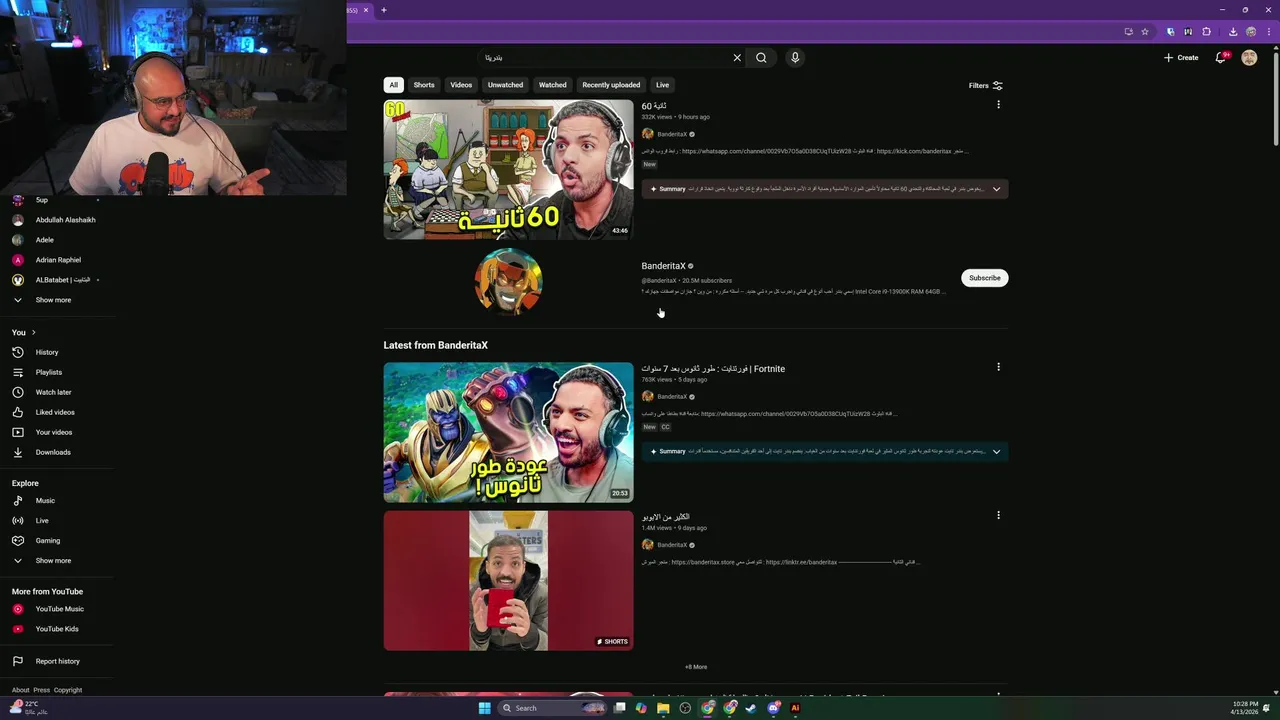Open Adrian Raphiel subscription channel

click(57, 260)
